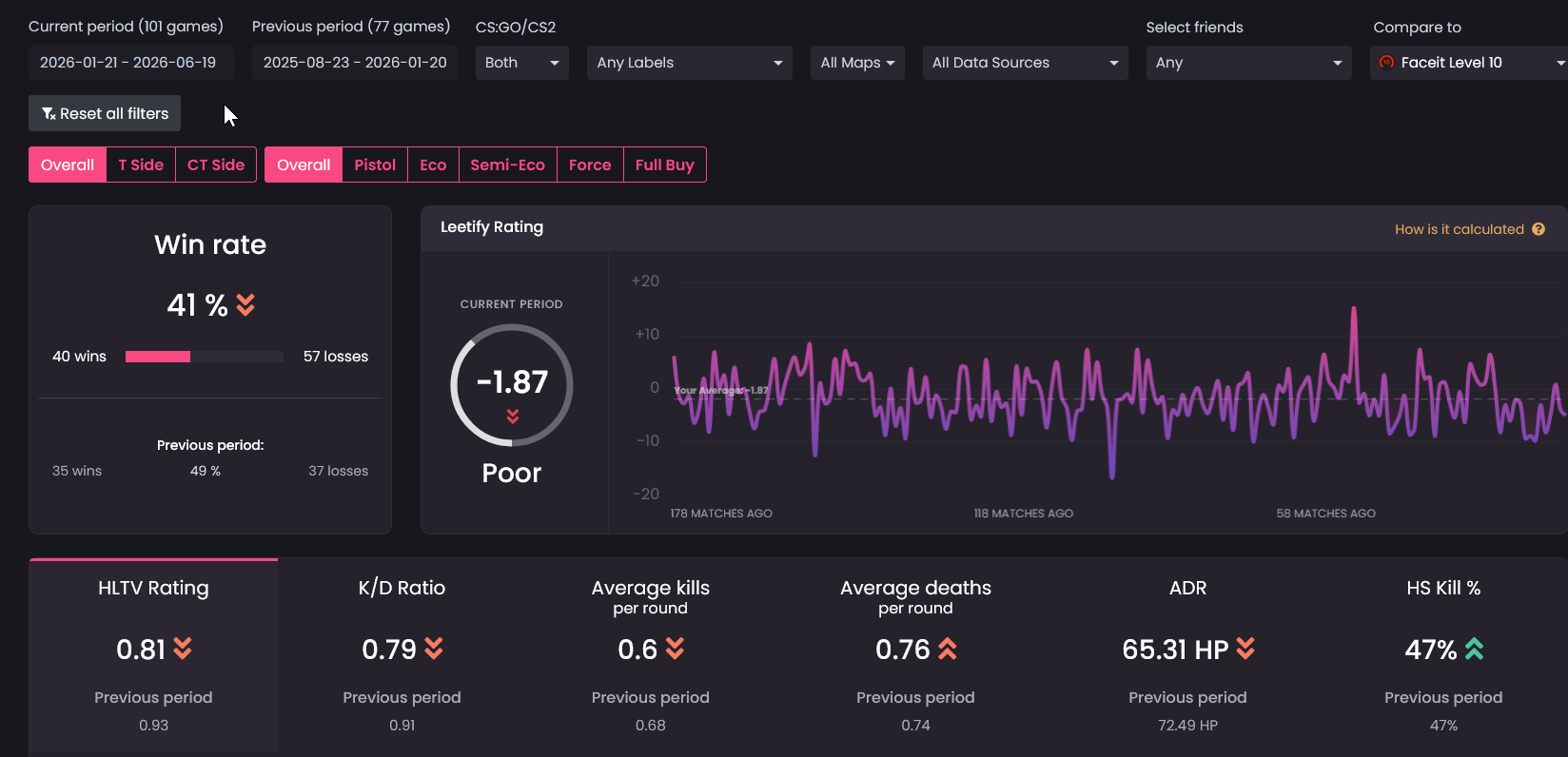This screenshot has width=1568, height=757.
Task: Click the Win rate downtrend arrow icon
Action: [x=245, y=304]
